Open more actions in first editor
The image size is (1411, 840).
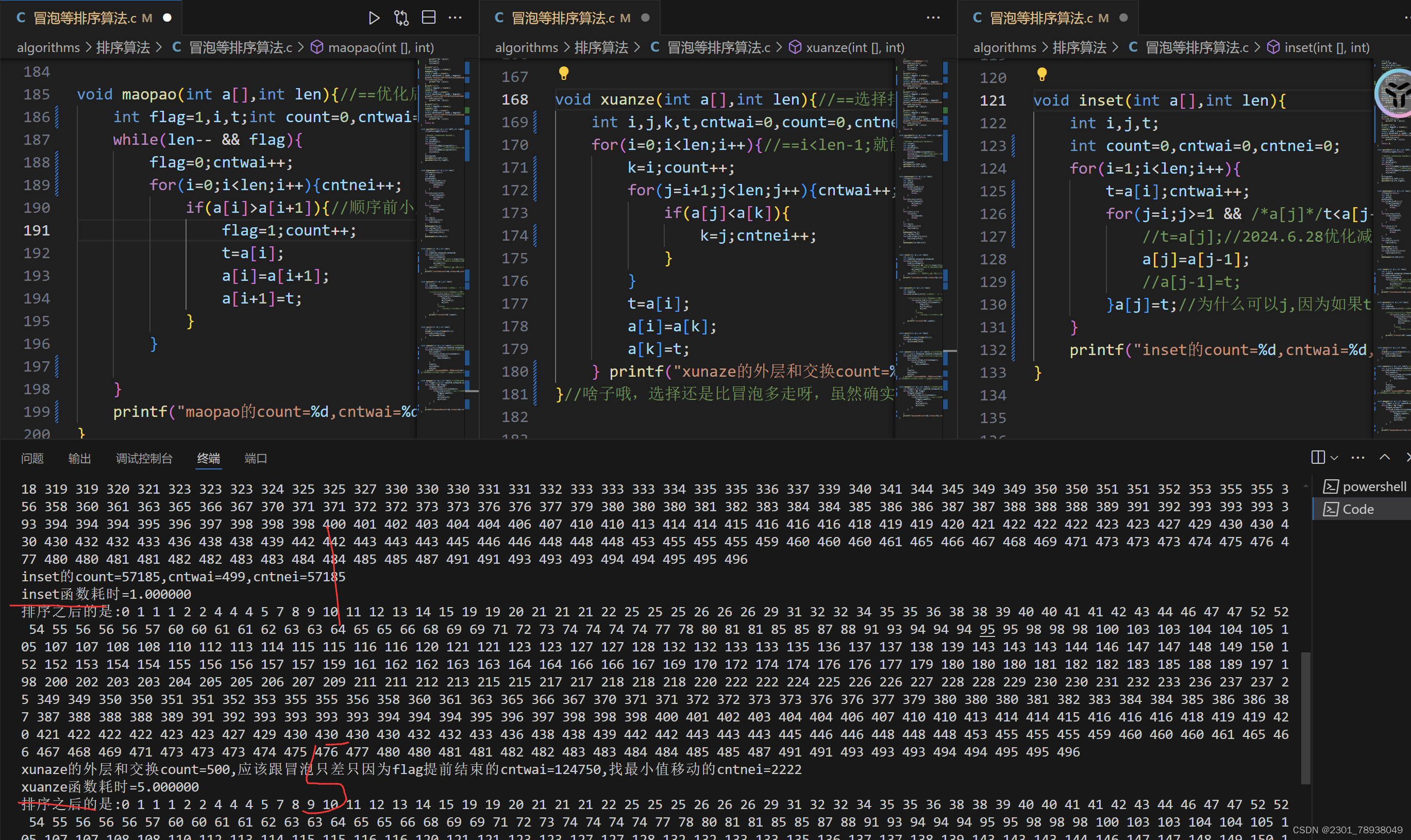coord(455,18)
